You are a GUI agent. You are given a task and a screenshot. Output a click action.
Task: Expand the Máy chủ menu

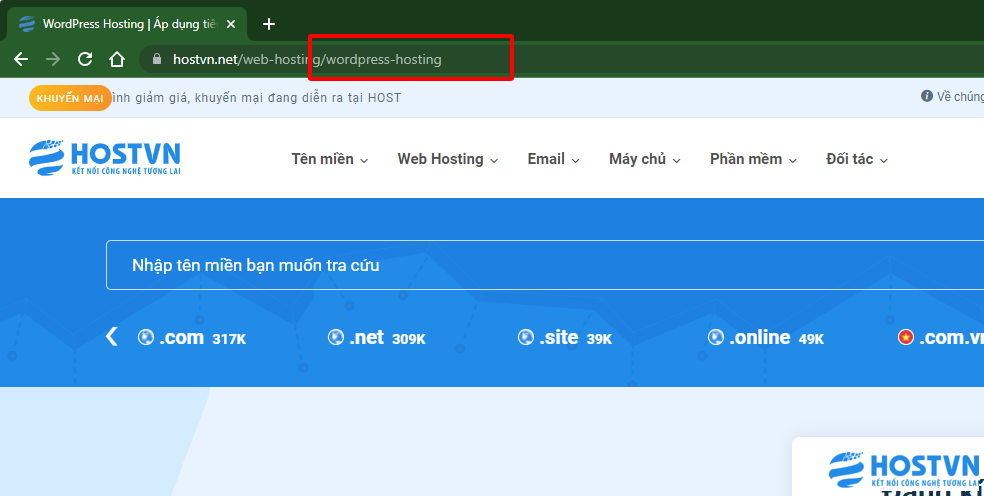644,159
